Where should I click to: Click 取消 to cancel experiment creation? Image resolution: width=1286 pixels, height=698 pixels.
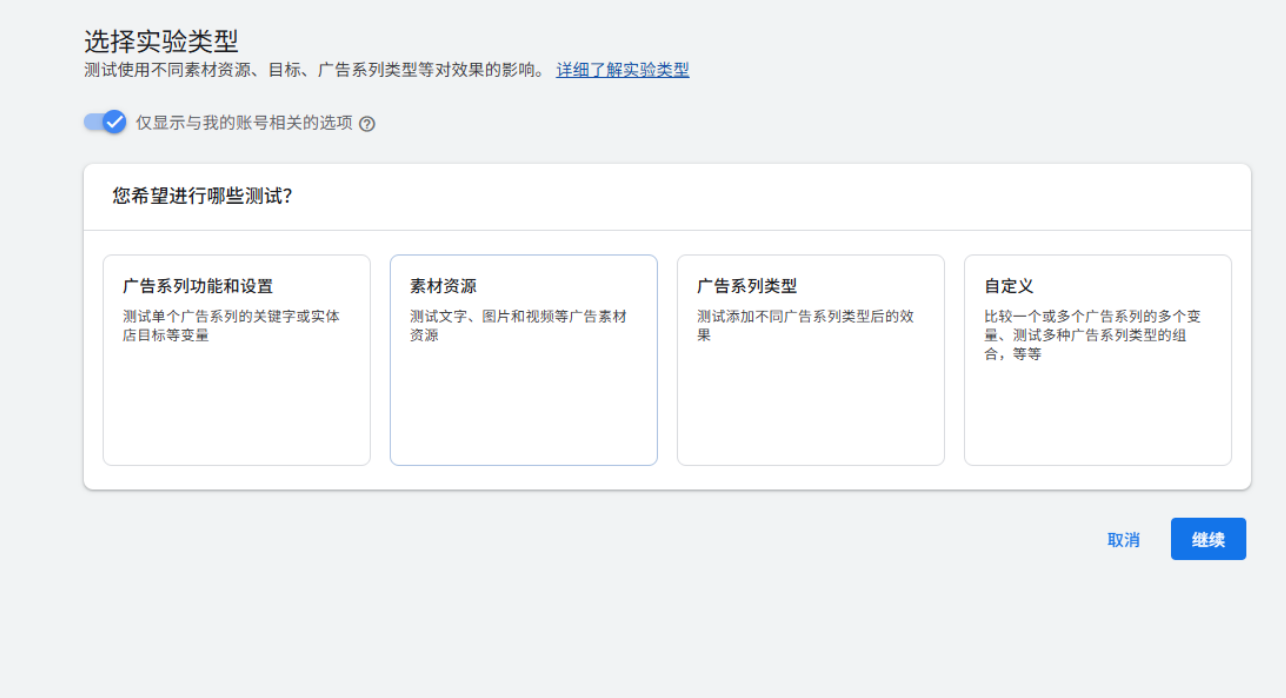pos(1123,539)
